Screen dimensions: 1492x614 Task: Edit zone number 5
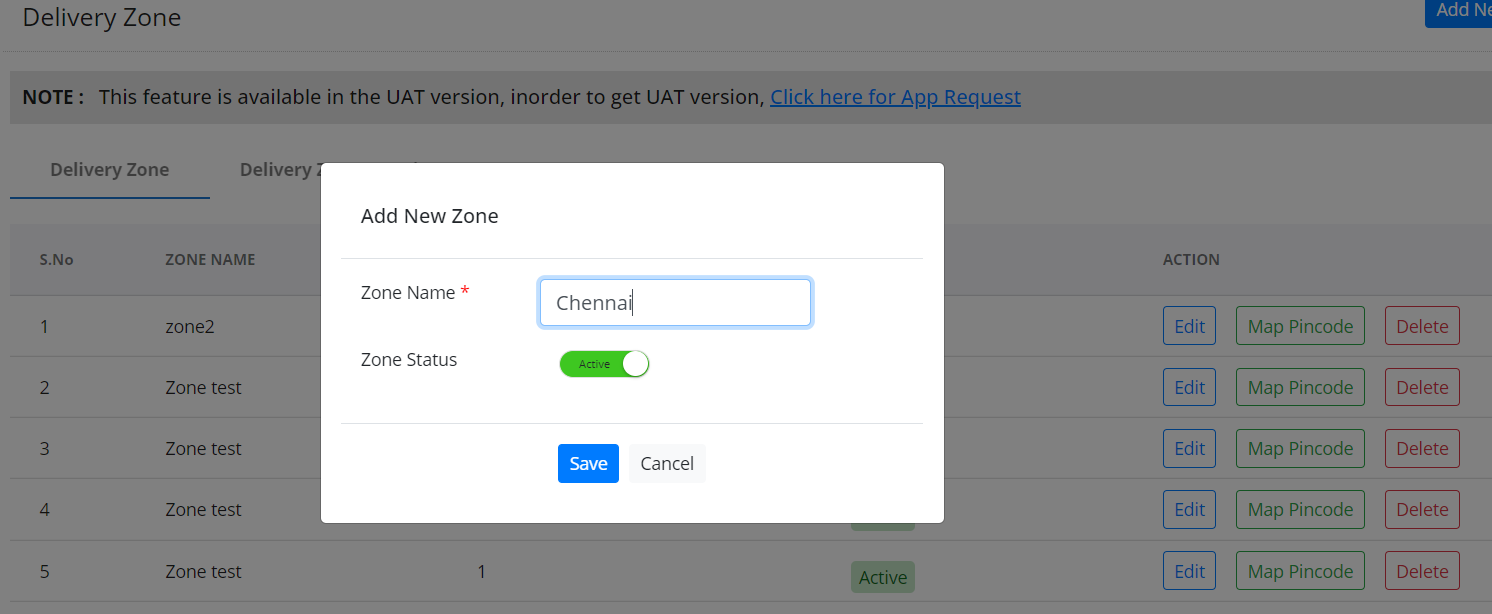(1189, 571)
